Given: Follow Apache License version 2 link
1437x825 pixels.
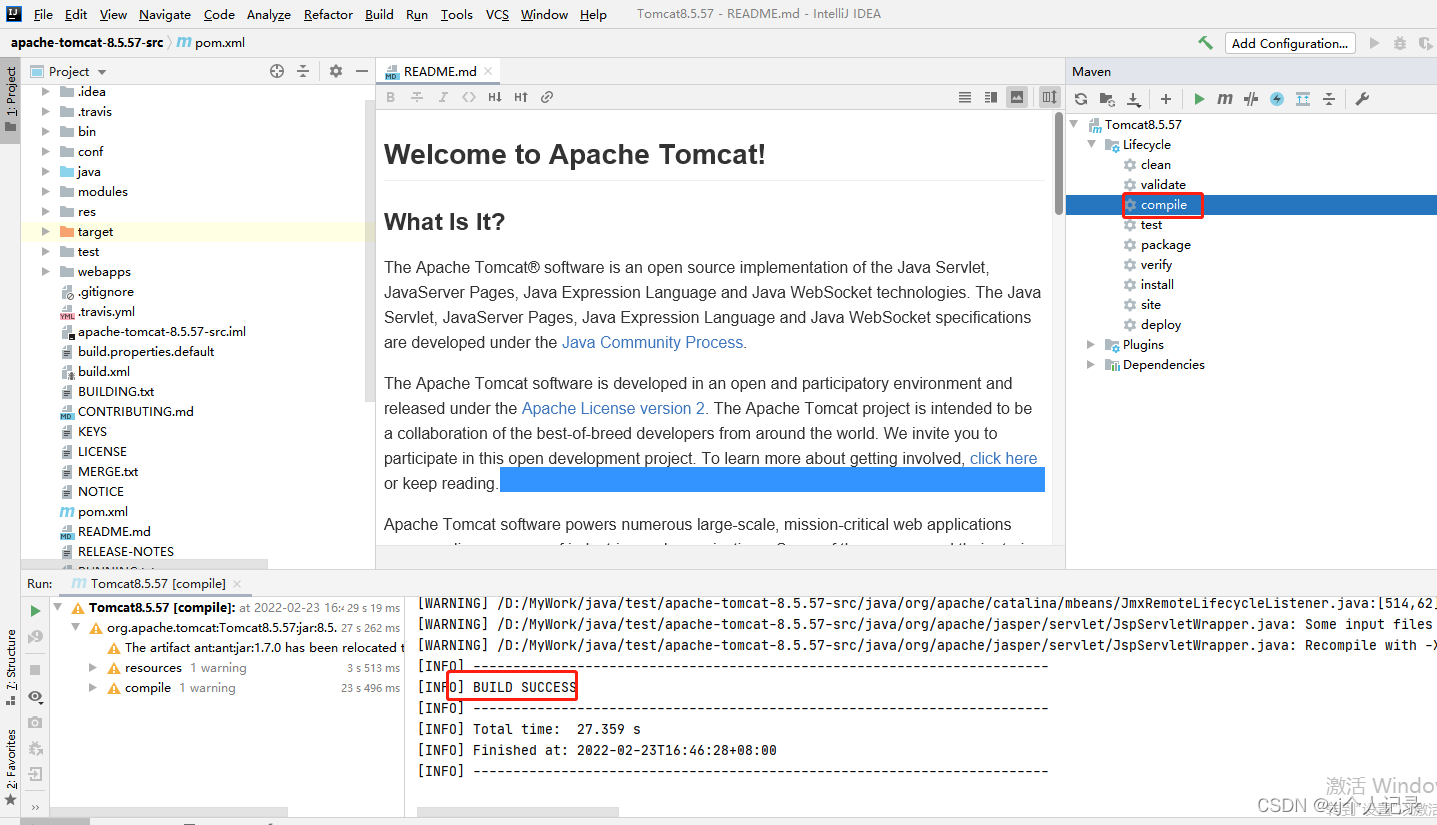Looking at the screenshot, I should click(613, 408).
